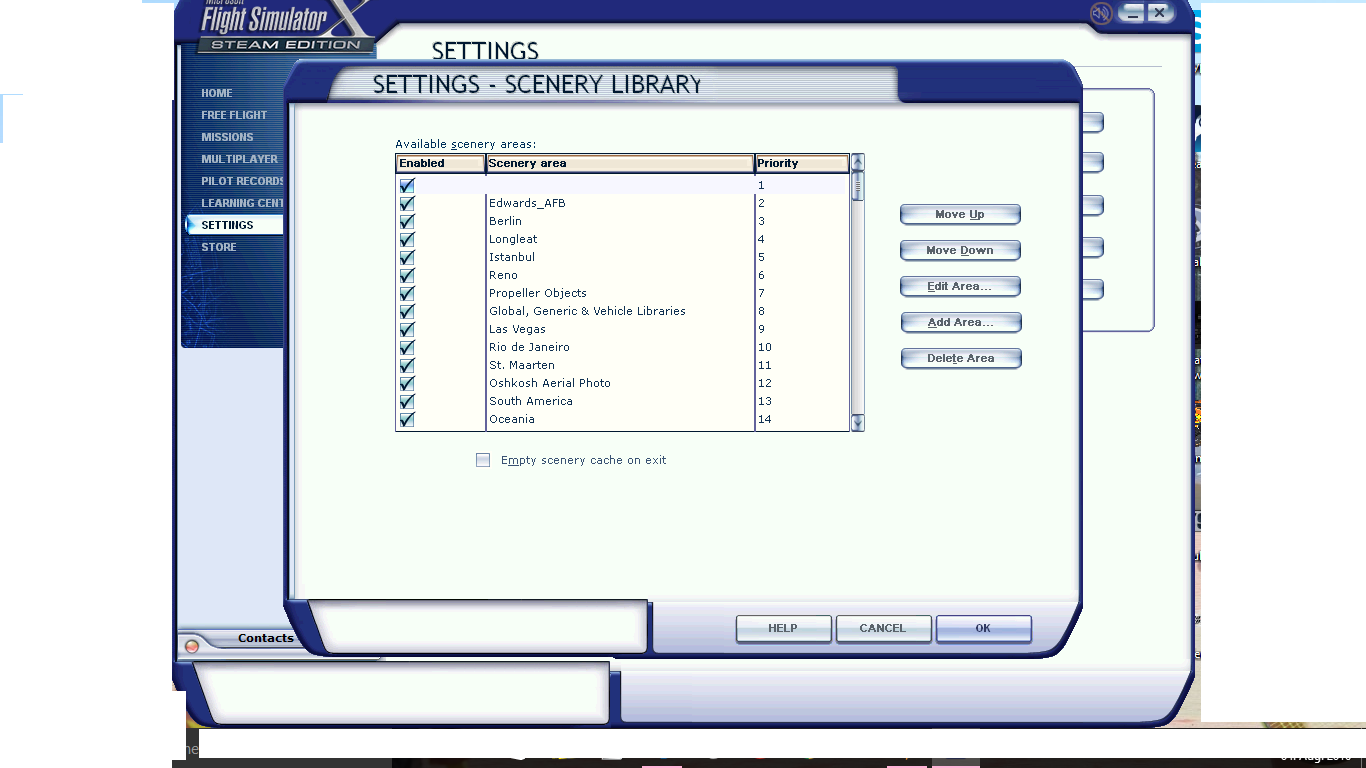Click the muted sound speaker icon
1366x768 pixels.
click(x=1101, y=13)
